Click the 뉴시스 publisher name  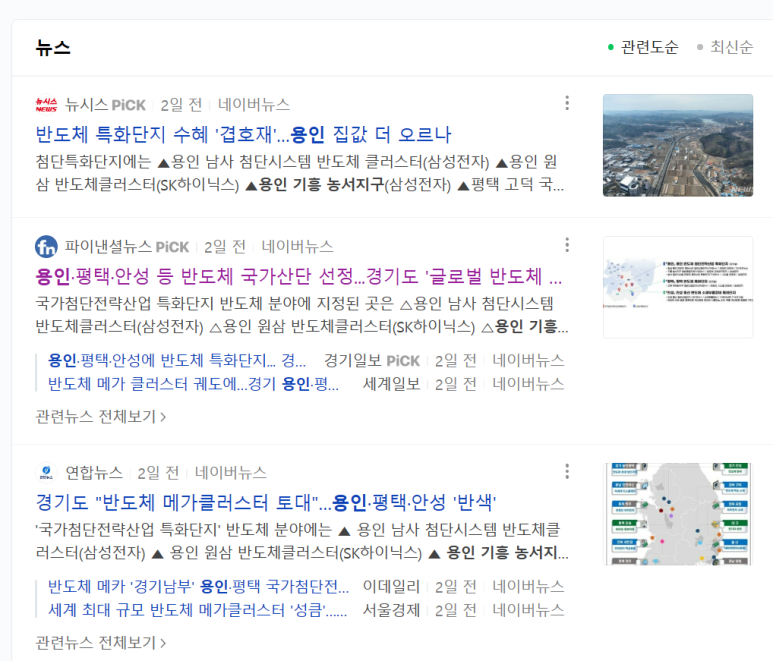point(86,104)
